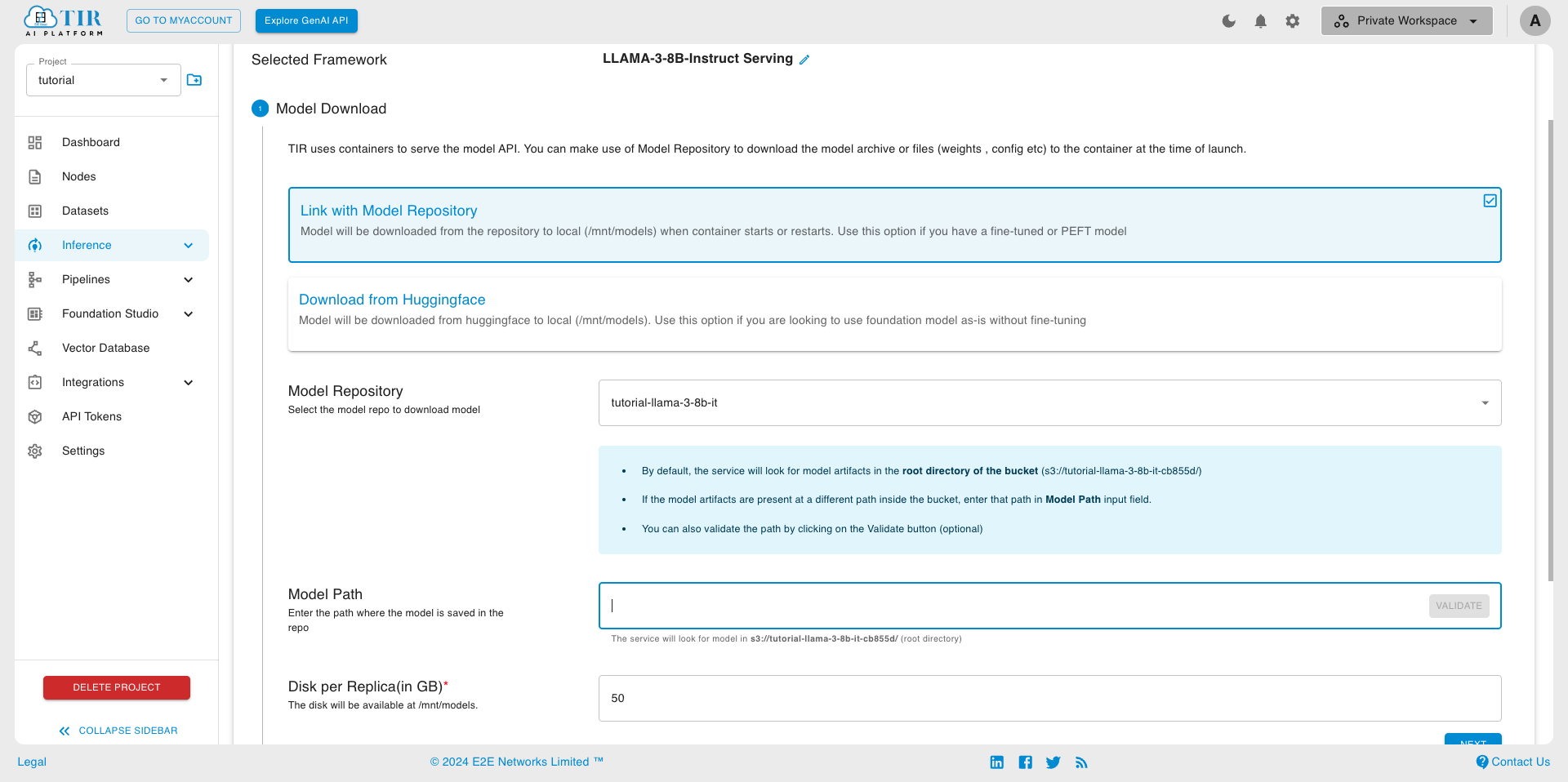Expand the Integrations menu chevron
Image resolution: width=1568 pixels, height=782 pixels.
[x=189, y=382]
